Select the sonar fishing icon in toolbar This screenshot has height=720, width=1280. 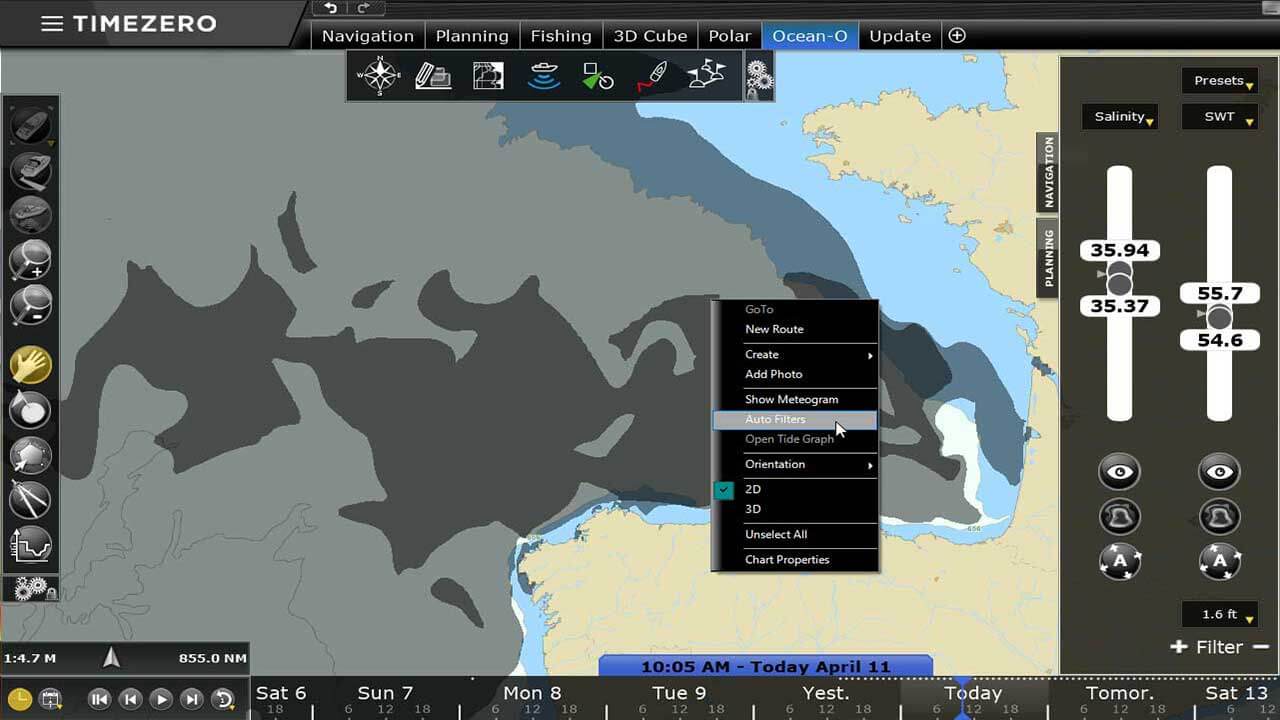(x=543, y=77)
